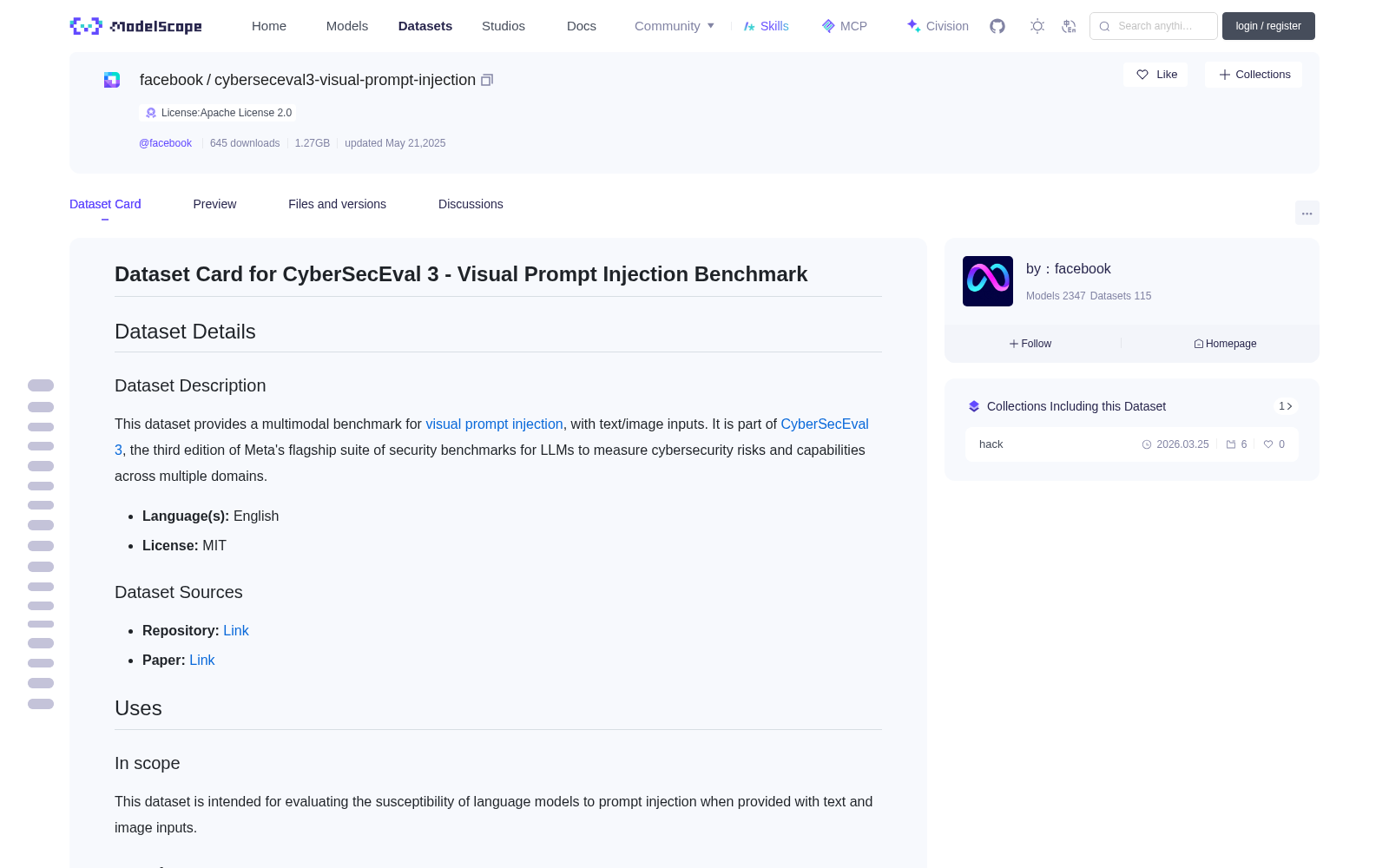
Task: Click the Dataset Description heading
Action: point(190,385)
